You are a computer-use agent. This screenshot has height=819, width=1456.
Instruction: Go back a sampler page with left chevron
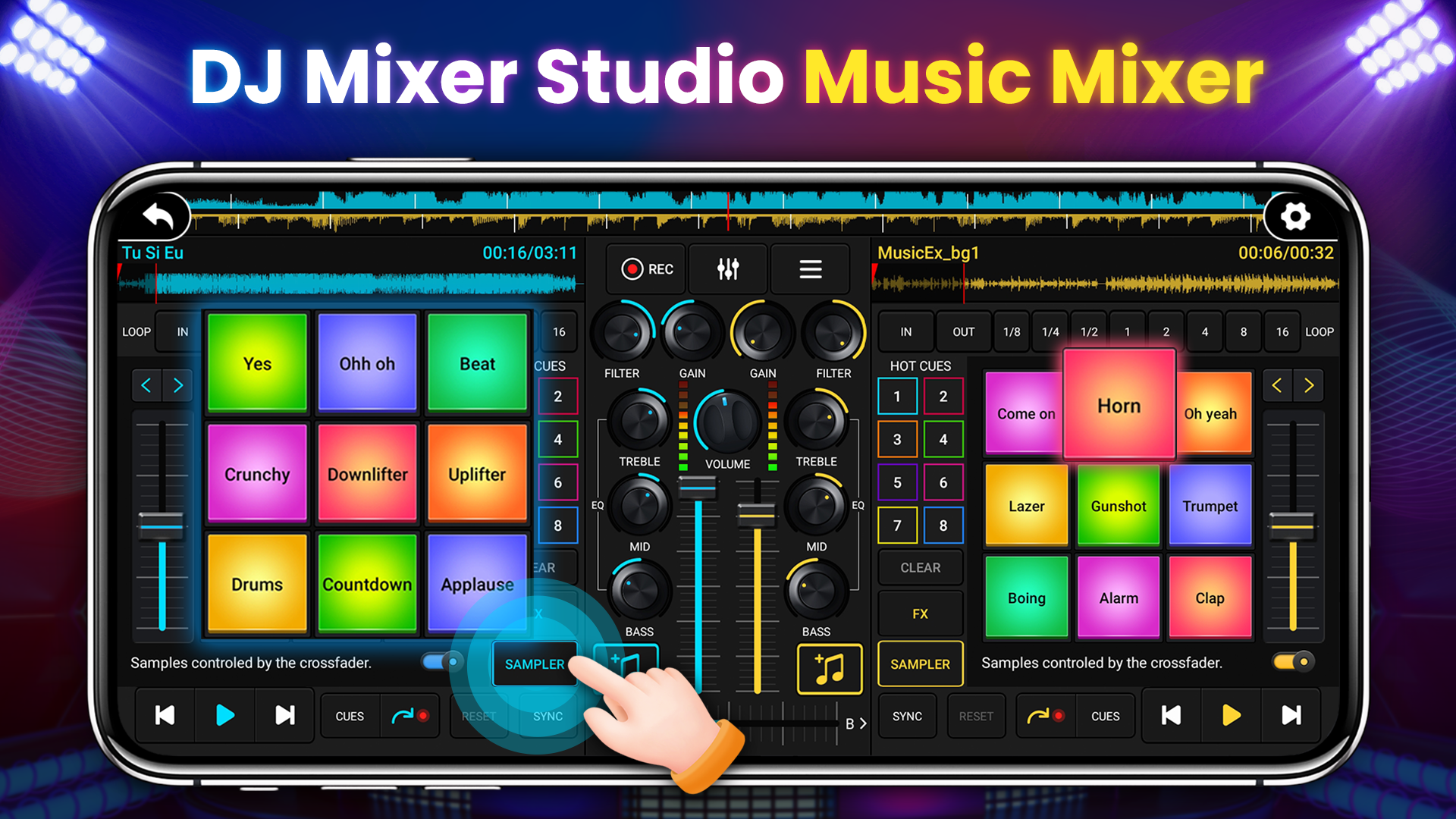point(146,386)
